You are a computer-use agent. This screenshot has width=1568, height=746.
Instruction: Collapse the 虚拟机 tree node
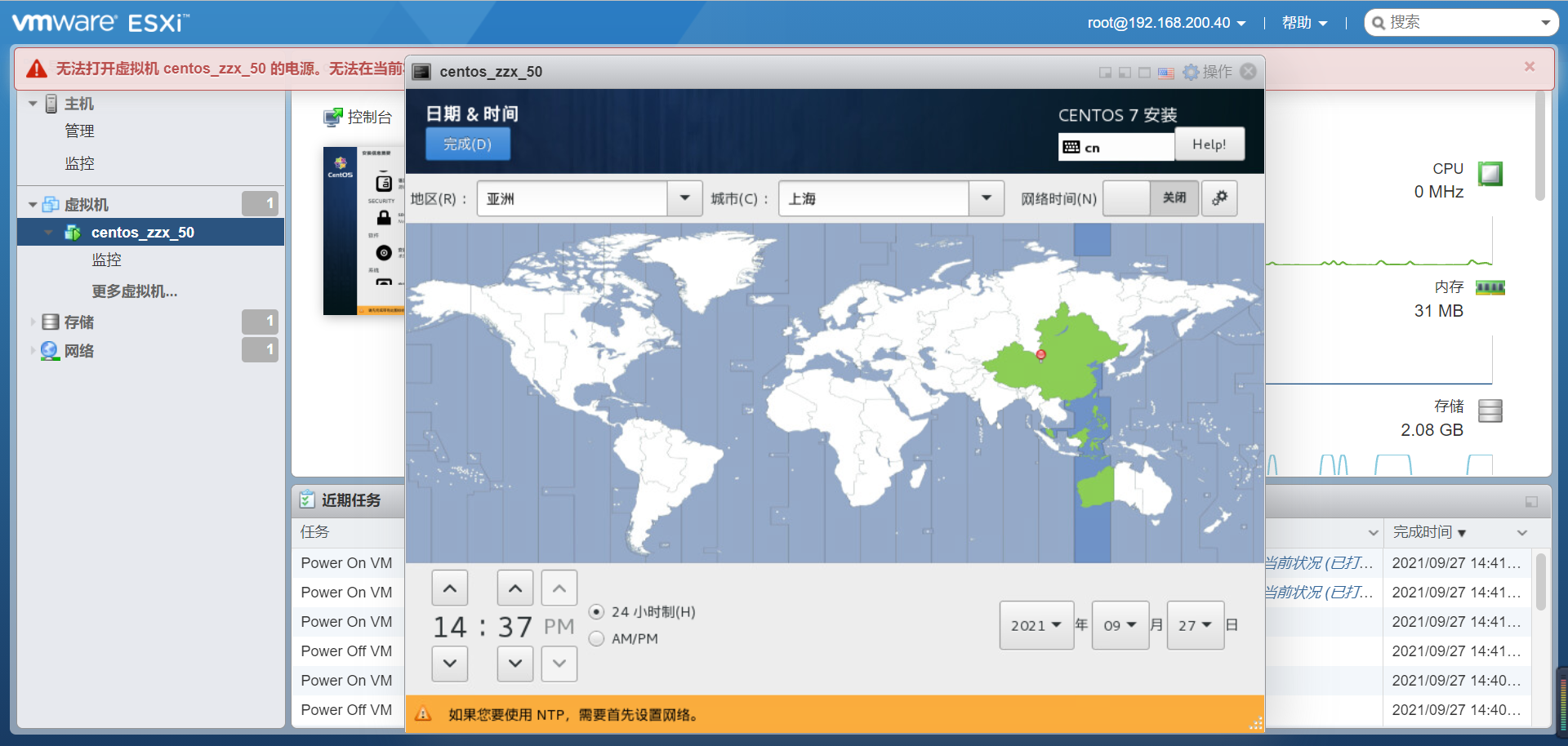33,205
